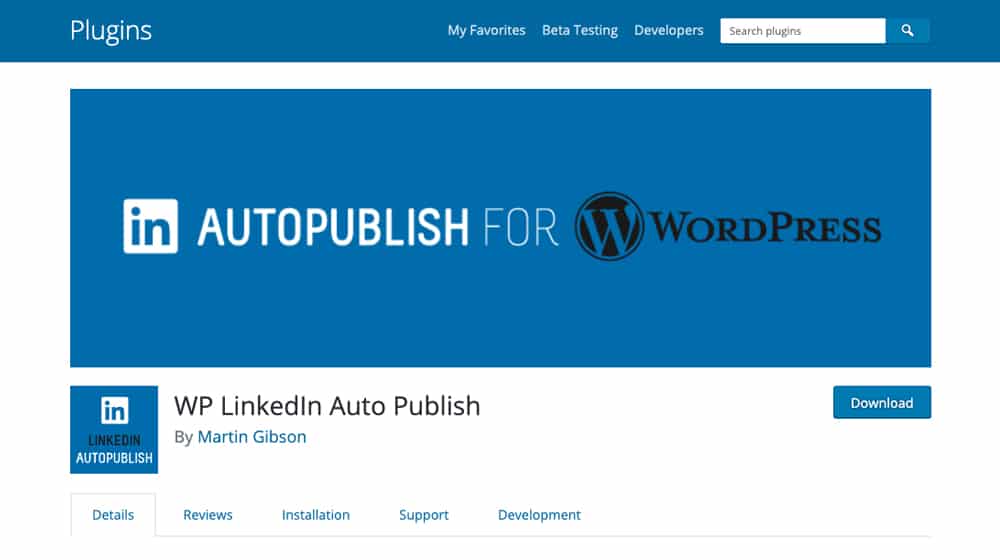Select the Details tab

tap(113, 515)
